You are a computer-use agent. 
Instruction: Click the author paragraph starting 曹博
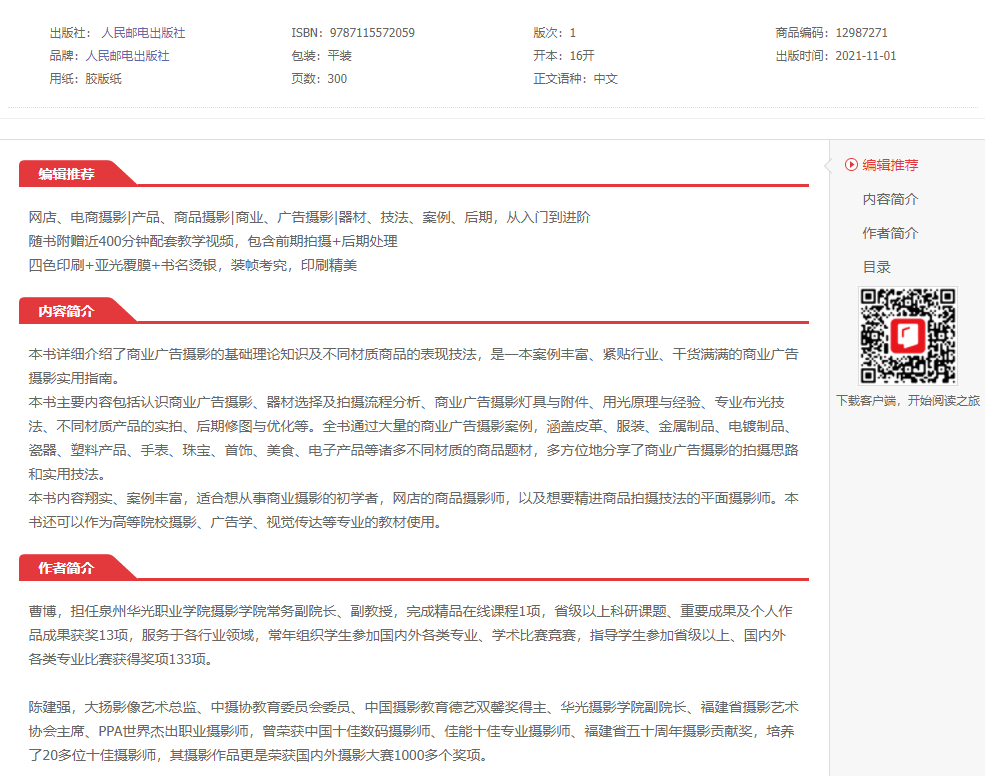[x=410, y=635]
